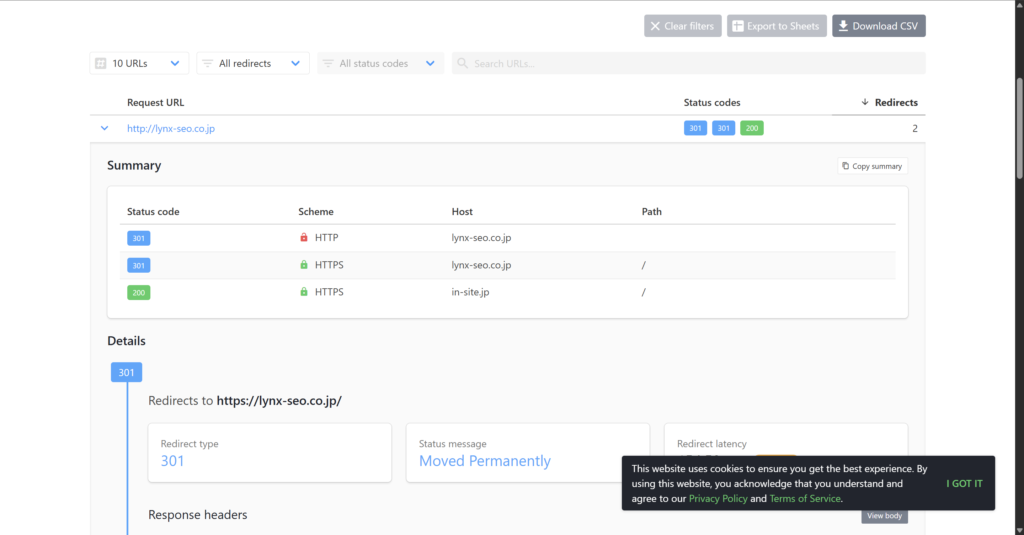Open the Terms of Service link
The height and width of the screenshot is (535, 1024).
(805, 498)
